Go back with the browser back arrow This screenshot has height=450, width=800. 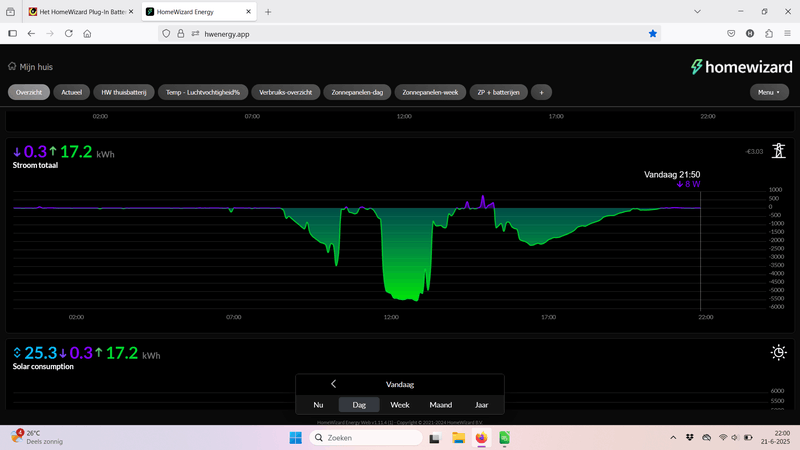pyautogui.click(x=31, y=34)
